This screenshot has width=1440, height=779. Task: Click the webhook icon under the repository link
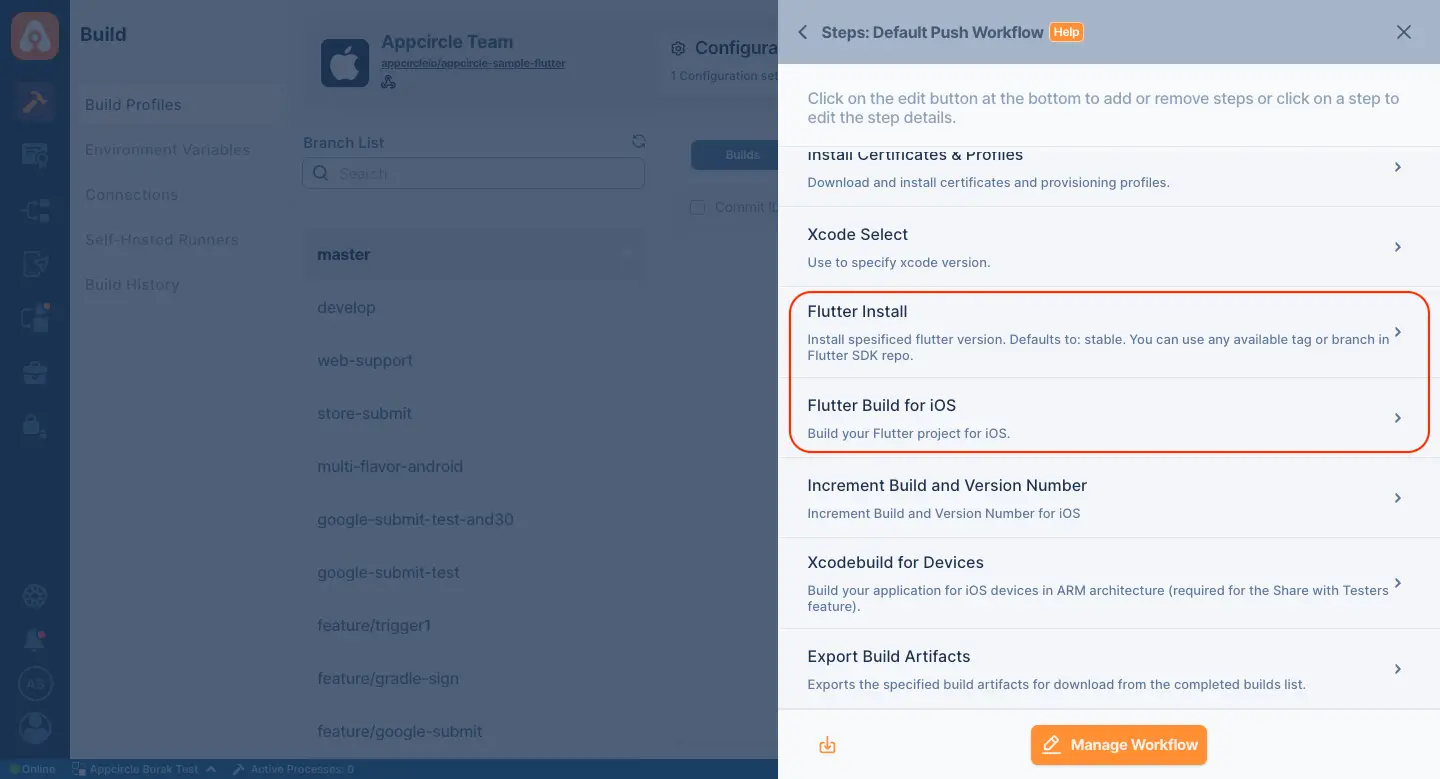[388, 82]
